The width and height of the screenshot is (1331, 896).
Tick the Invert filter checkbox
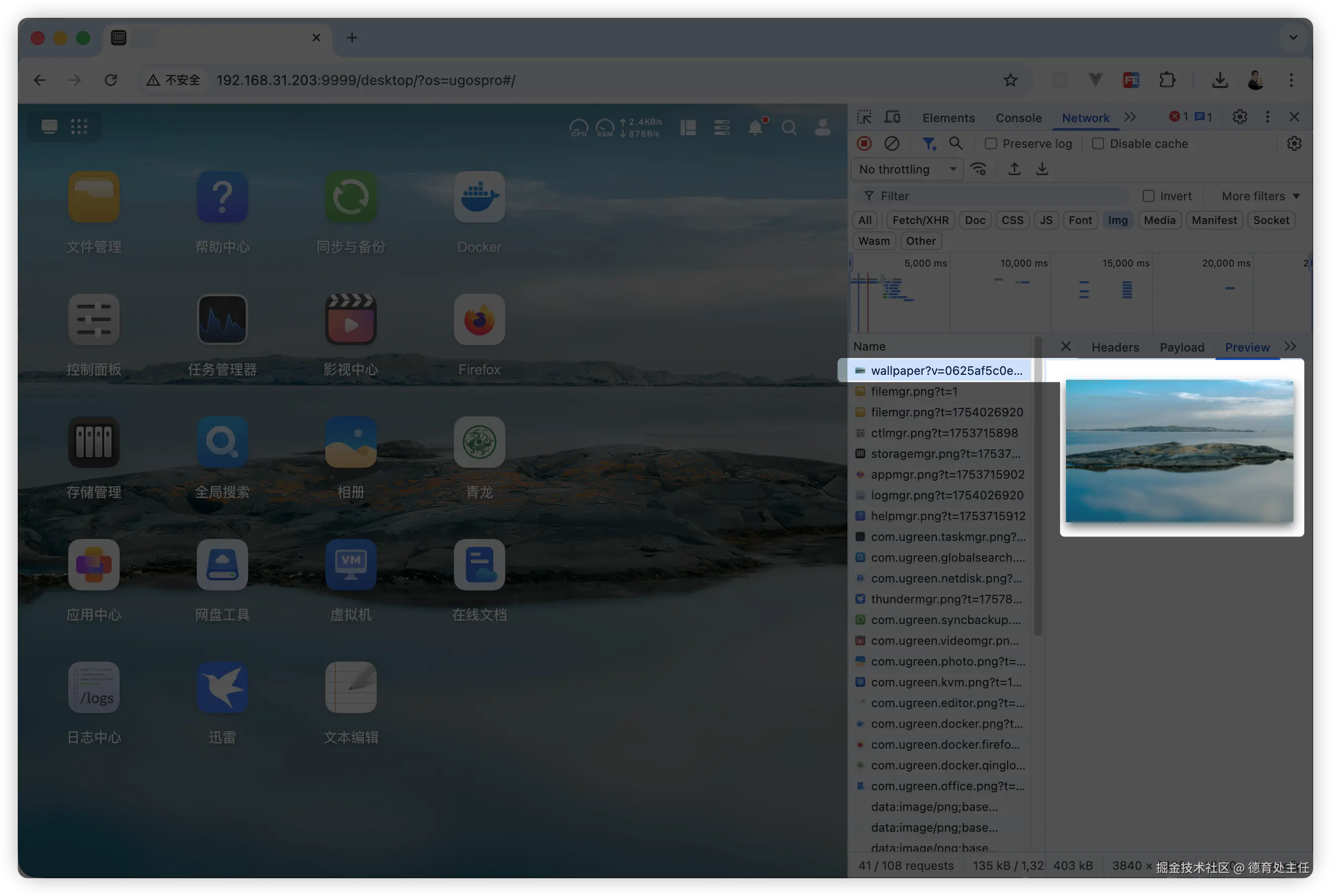1148,196
